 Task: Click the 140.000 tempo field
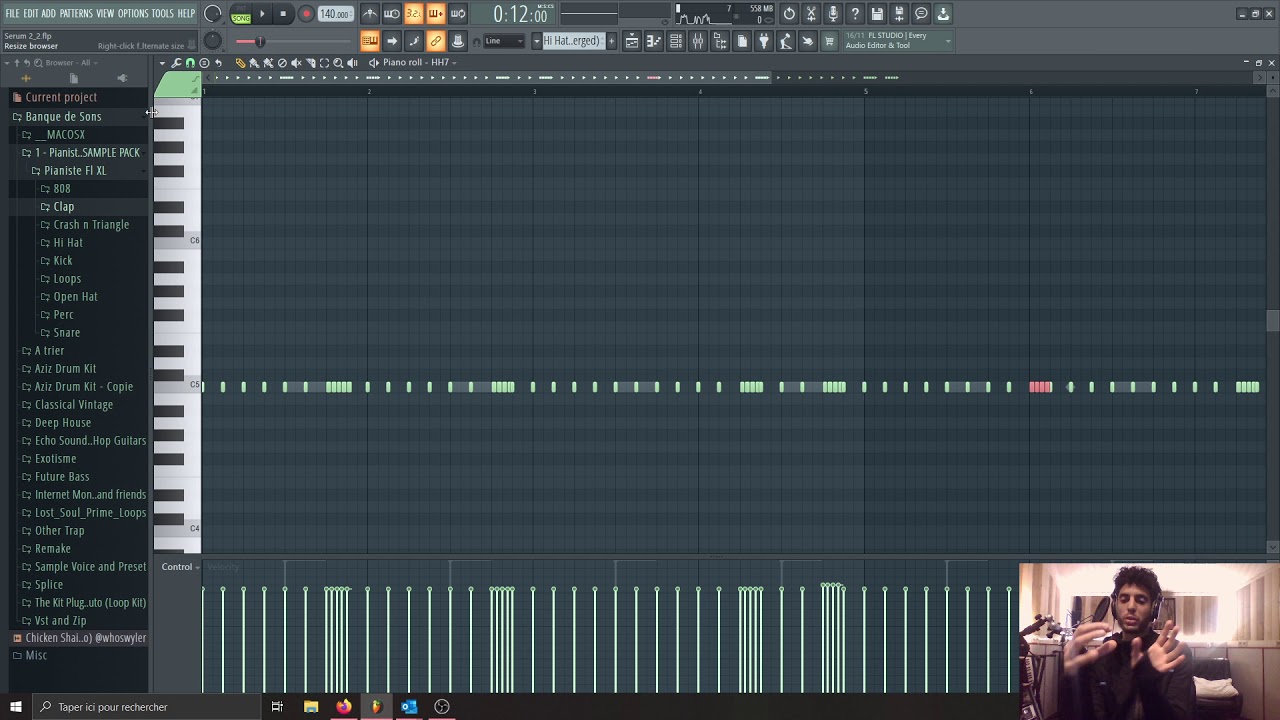coord(335,14)
